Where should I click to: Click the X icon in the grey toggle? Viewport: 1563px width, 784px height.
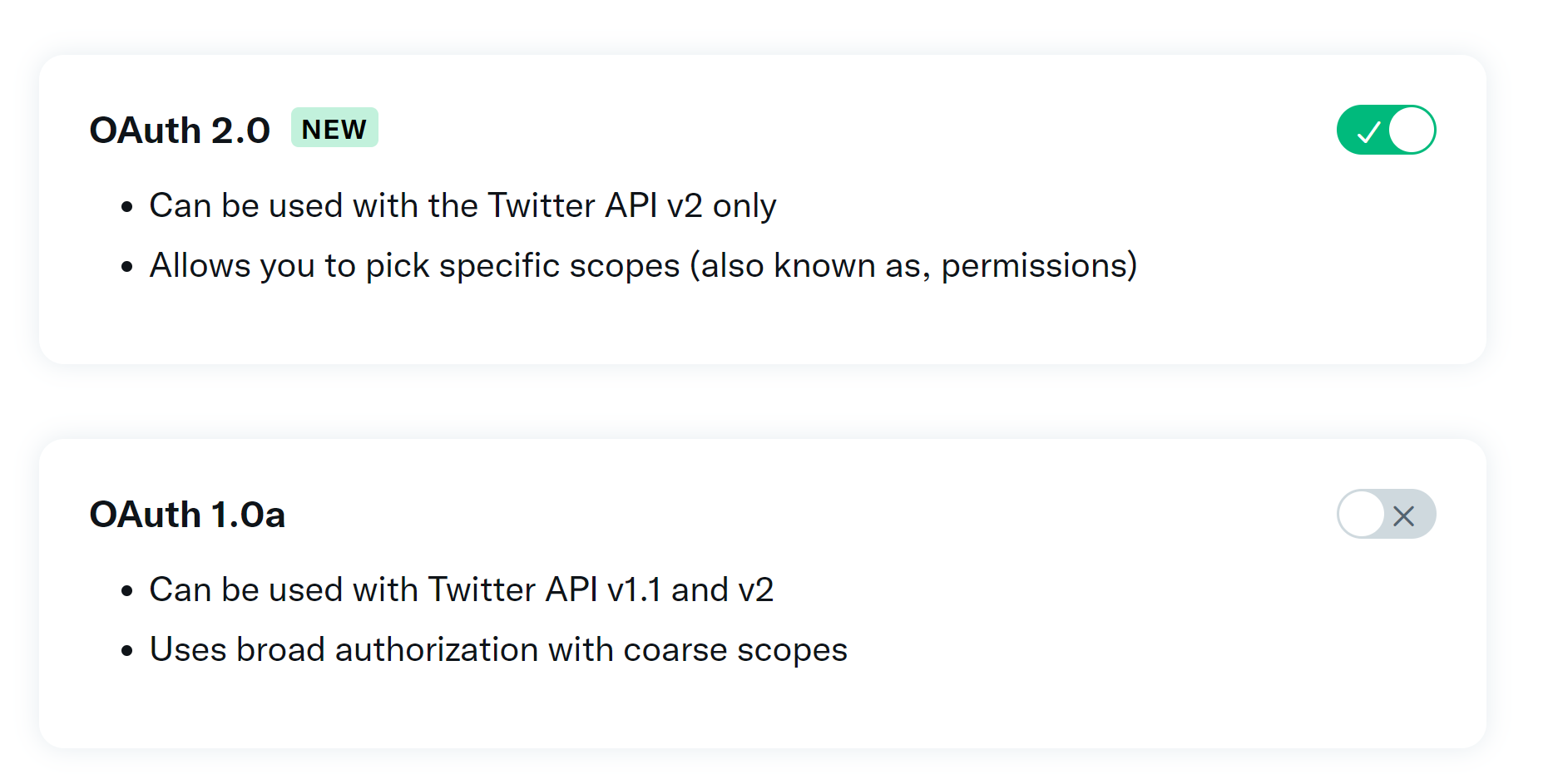tap(1404, 516)
